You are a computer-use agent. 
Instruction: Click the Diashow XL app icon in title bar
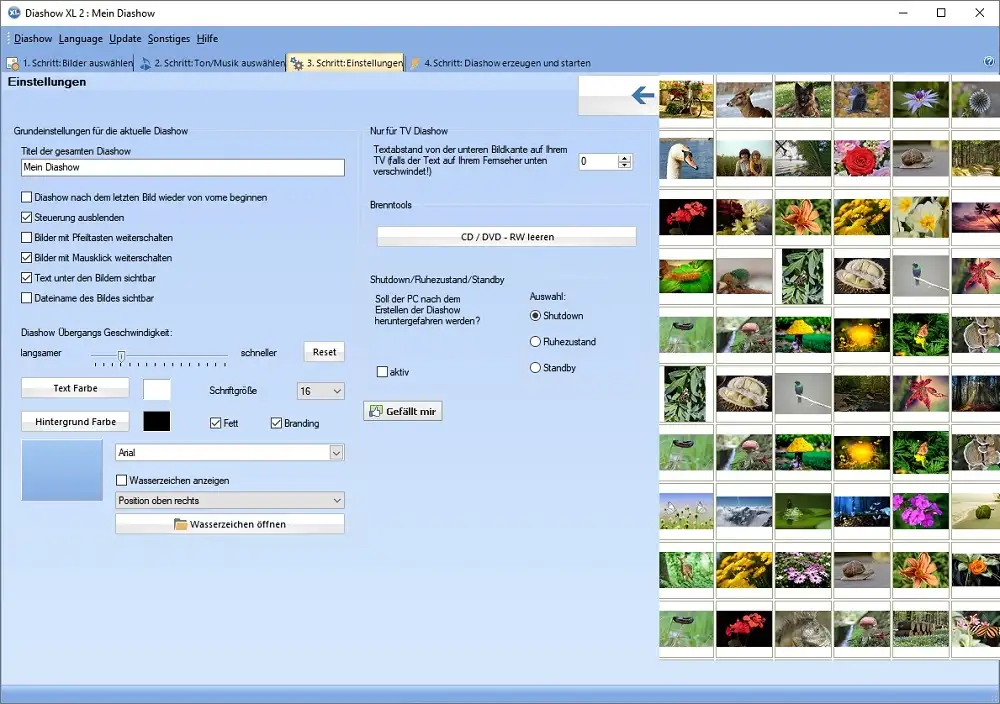point(13,13)
